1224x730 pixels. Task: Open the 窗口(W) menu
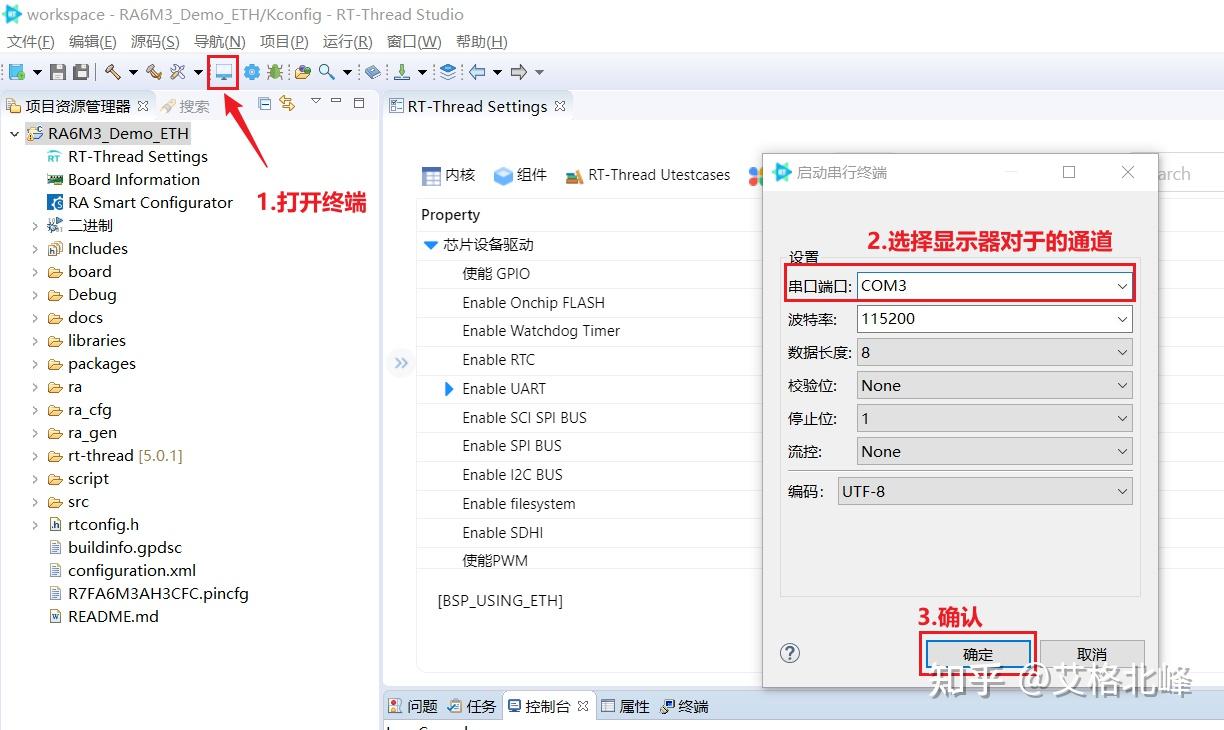414,42
